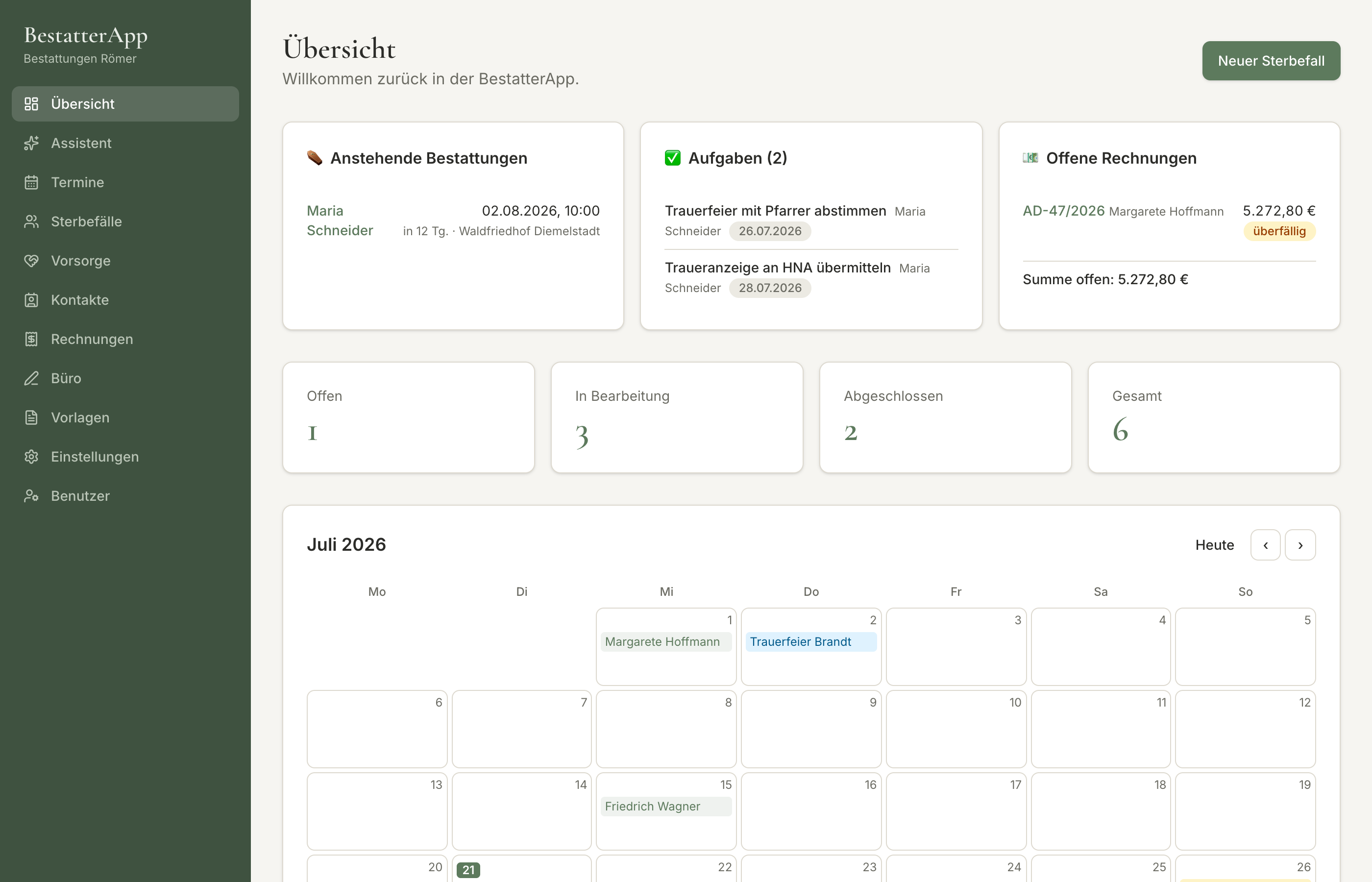Viewport: 1372px width, 882px height.
Task: Go to next month with right chevron
Action: [x=1300, y=545]
